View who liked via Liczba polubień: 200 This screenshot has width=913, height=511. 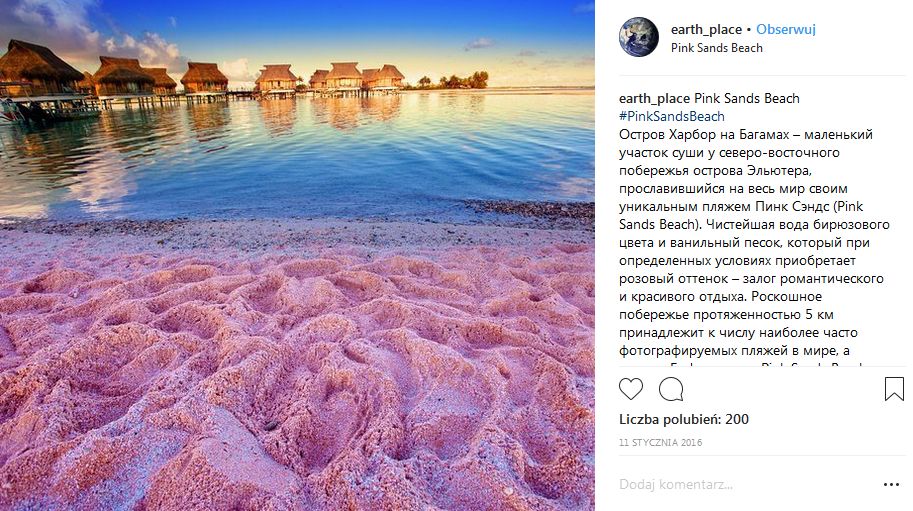pyautogui.click(x=684, y=419)
